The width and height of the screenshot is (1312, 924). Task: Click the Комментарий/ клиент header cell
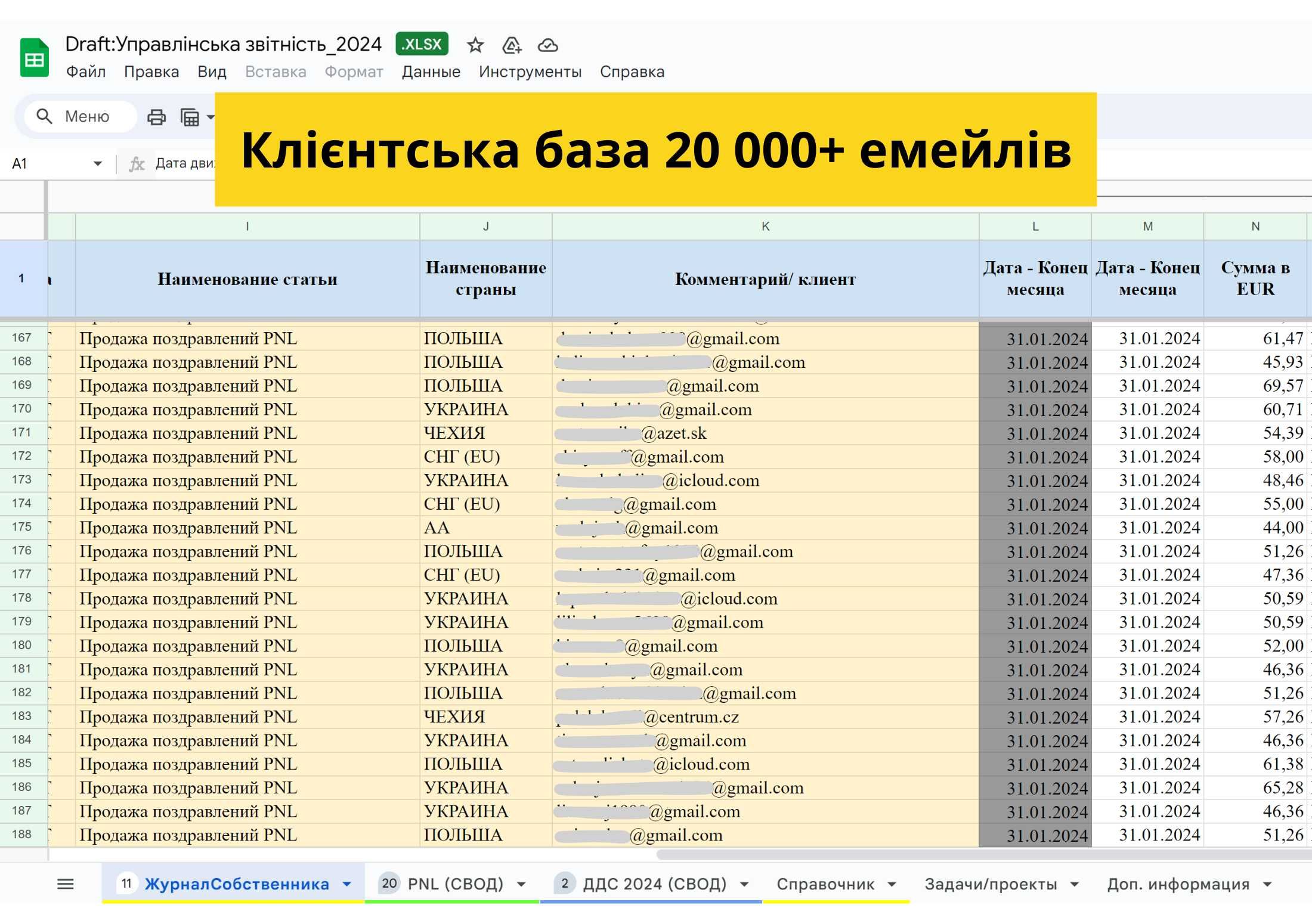(766, 278)
